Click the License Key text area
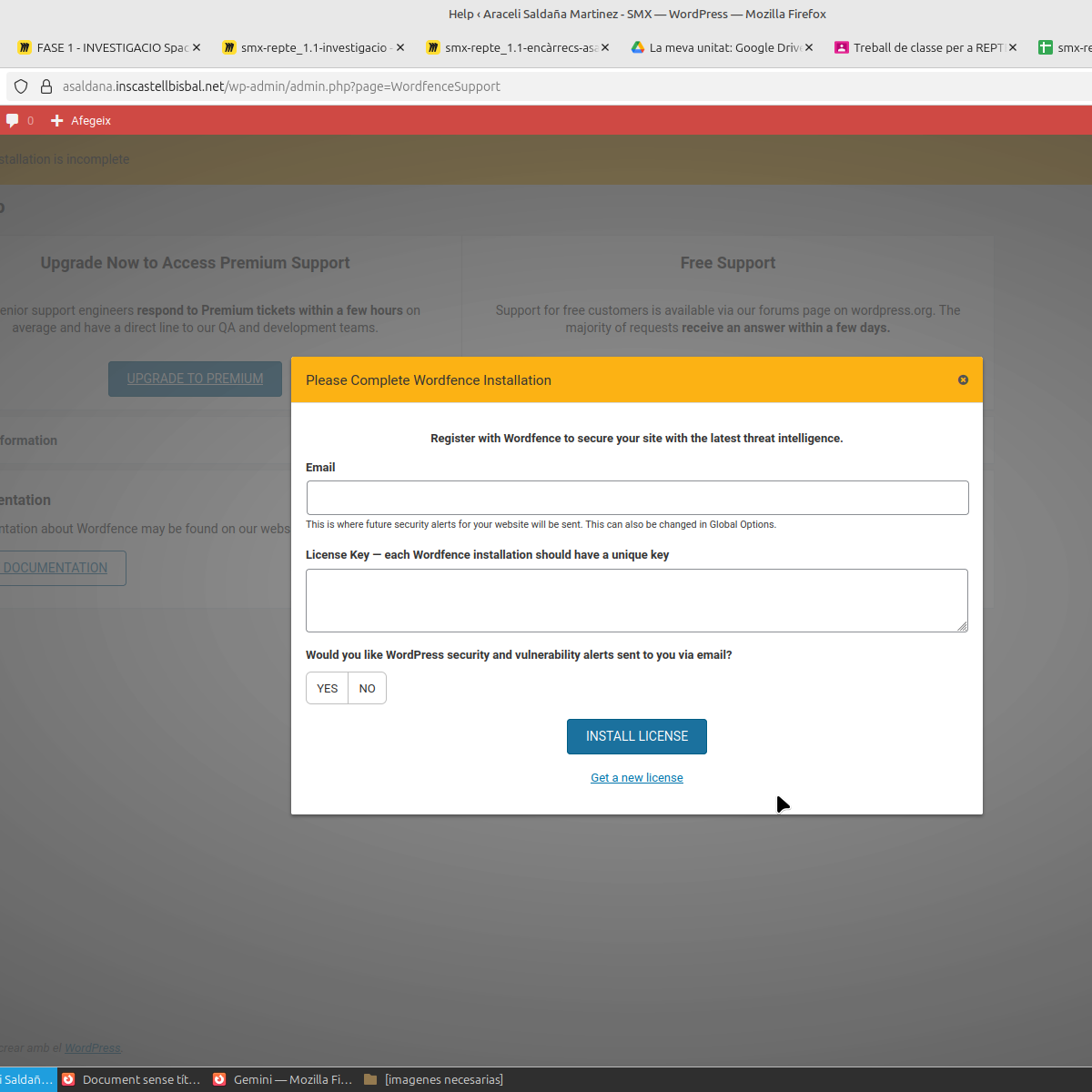 636,601
